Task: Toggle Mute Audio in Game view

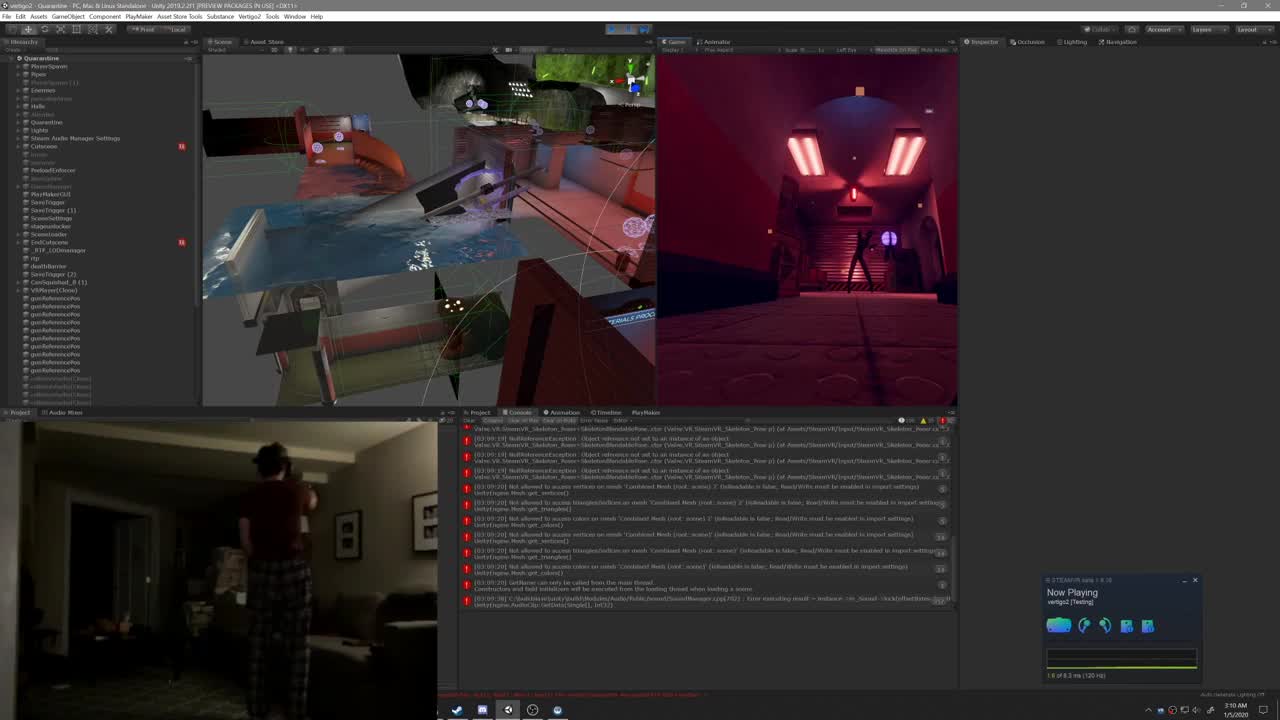Action: pos(935,50)
